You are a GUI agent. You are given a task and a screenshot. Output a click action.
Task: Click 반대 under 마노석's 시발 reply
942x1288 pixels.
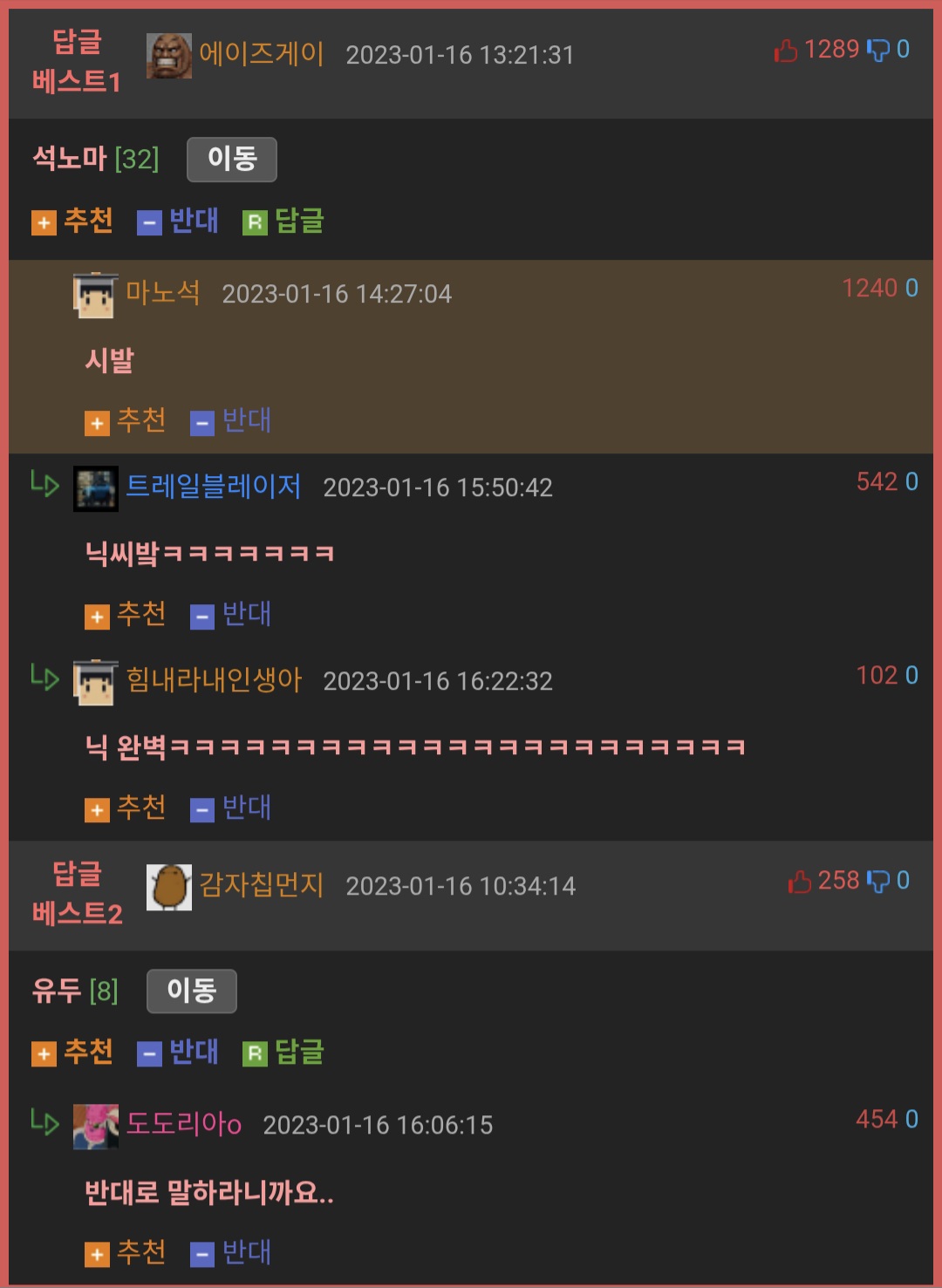pos(231,421)
